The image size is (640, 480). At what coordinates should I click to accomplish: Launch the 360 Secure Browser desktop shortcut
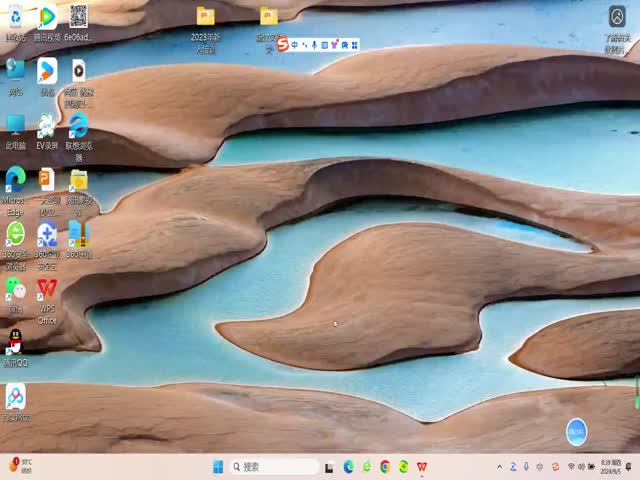point(16,234)
